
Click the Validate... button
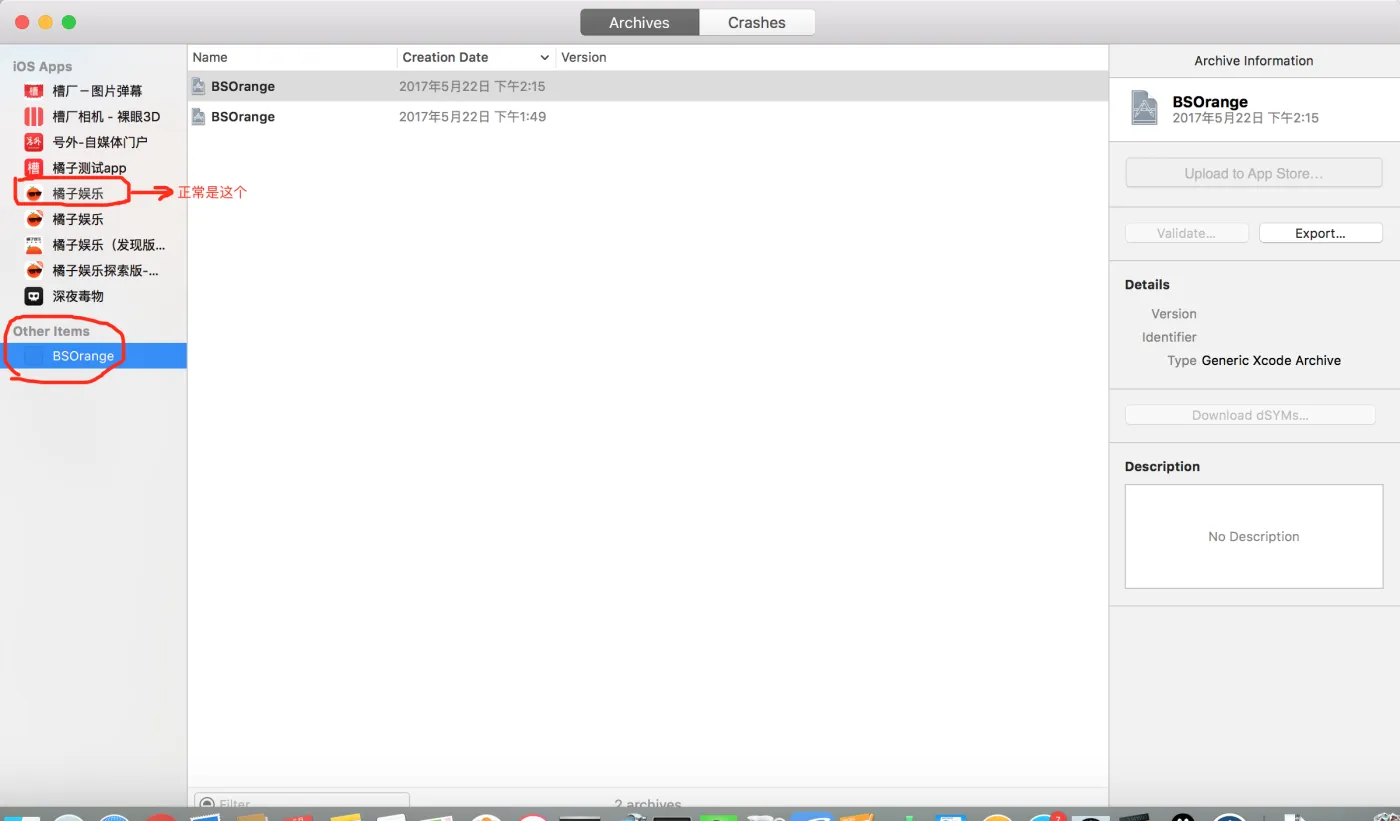(1187, 233)
